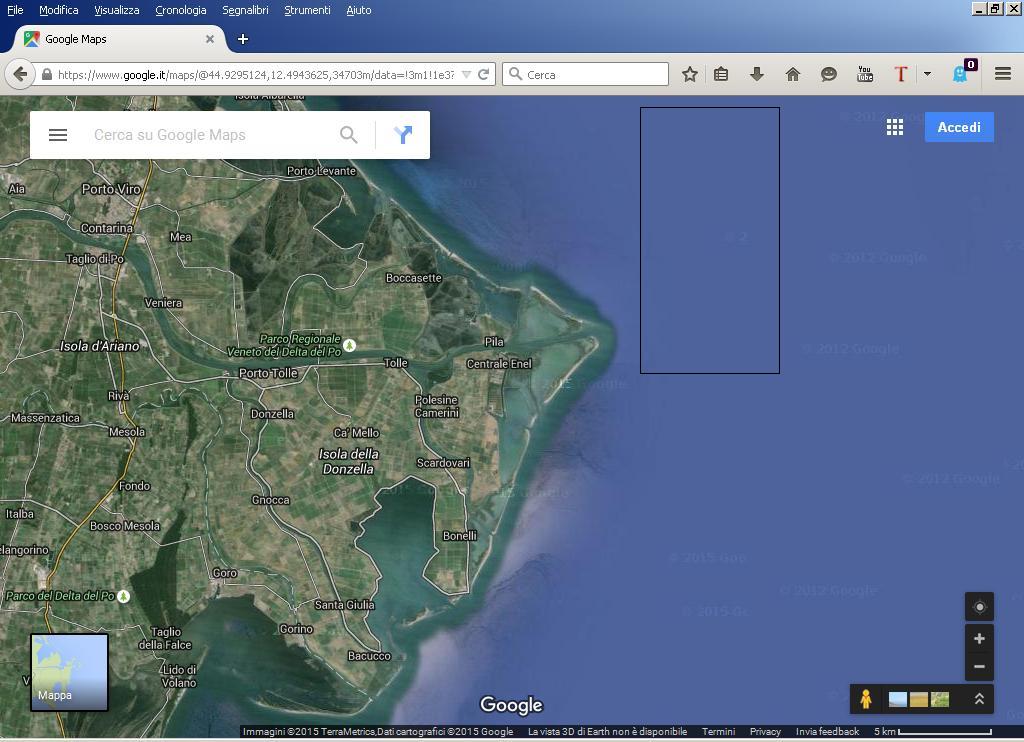Image resolution: width=1024 pixels, height=742 pixels.
Task: Open the Segnalibri menu
Action: click(246, 10)
